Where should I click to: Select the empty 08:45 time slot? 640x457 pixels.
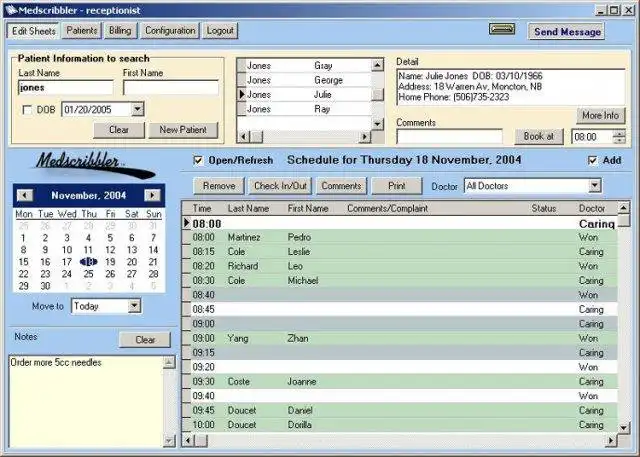[400, 309]
